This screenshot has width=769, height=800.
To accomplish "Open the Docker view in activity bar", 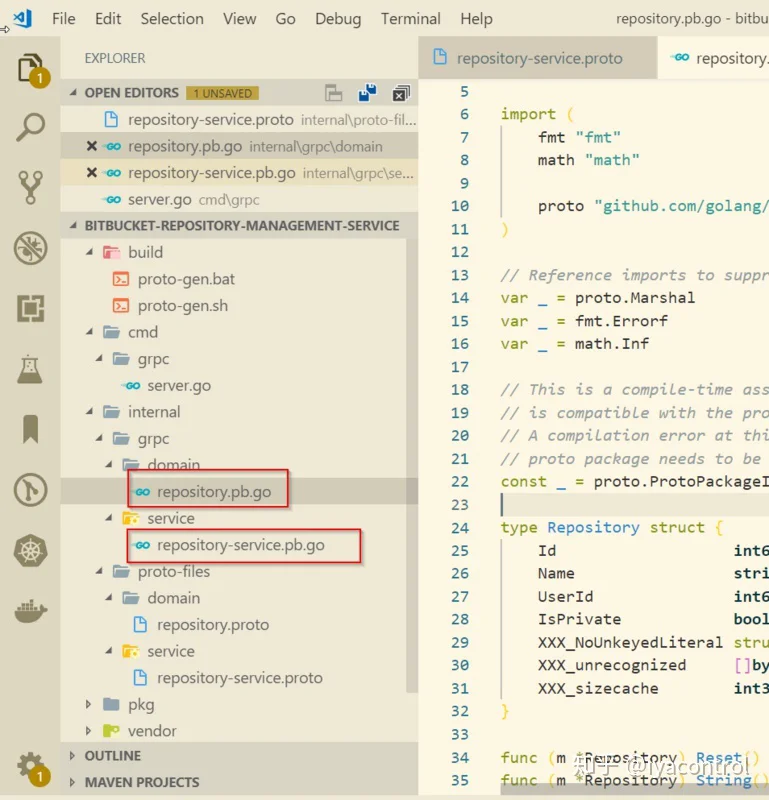I will click(31, 611).
